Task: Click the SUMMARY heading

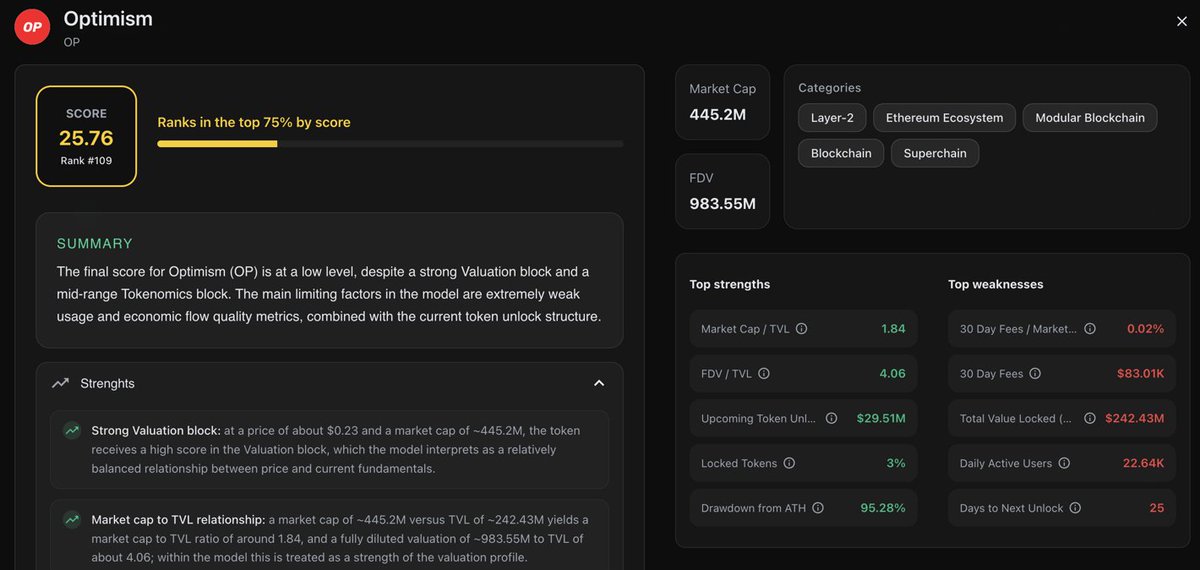Action: coord(95,244)
